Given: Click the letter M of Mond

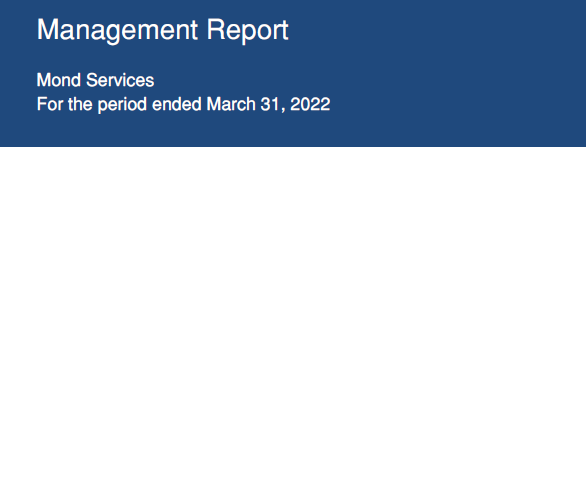Looking at the screenshot, I should [43, 80].
